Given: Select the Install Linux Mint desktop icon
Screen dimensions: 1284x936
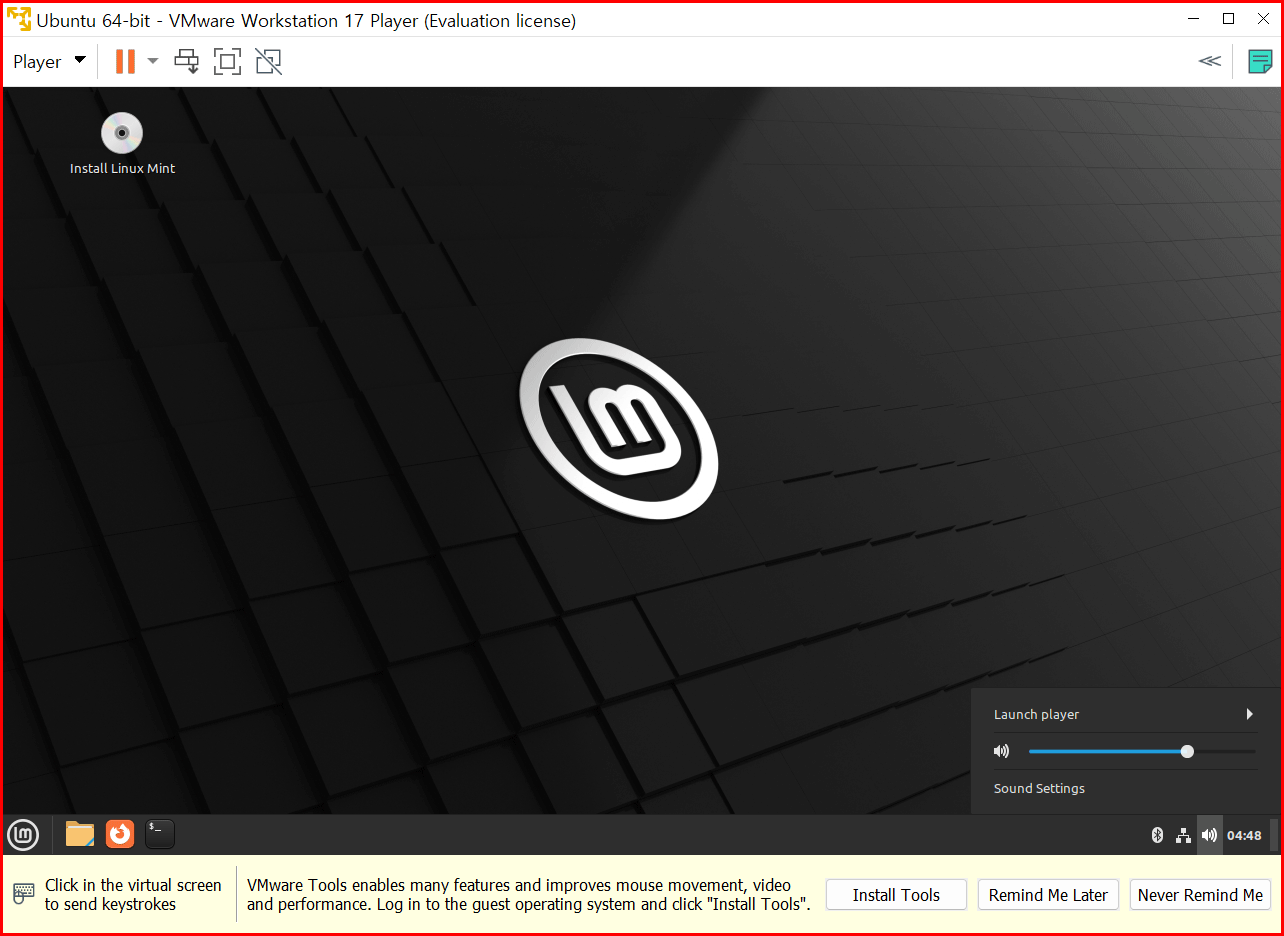Looking at the screenshot, I should click(x=122, y=145).
